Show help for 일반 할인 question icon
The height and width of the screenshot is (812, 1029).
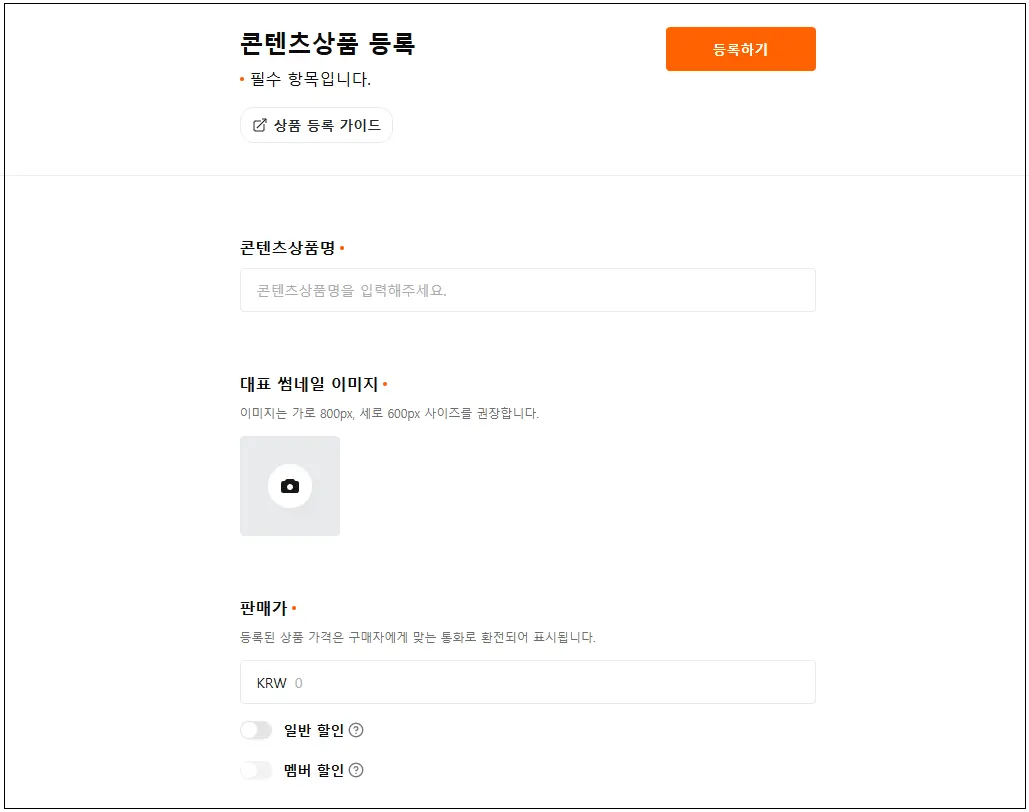[356, 731]
